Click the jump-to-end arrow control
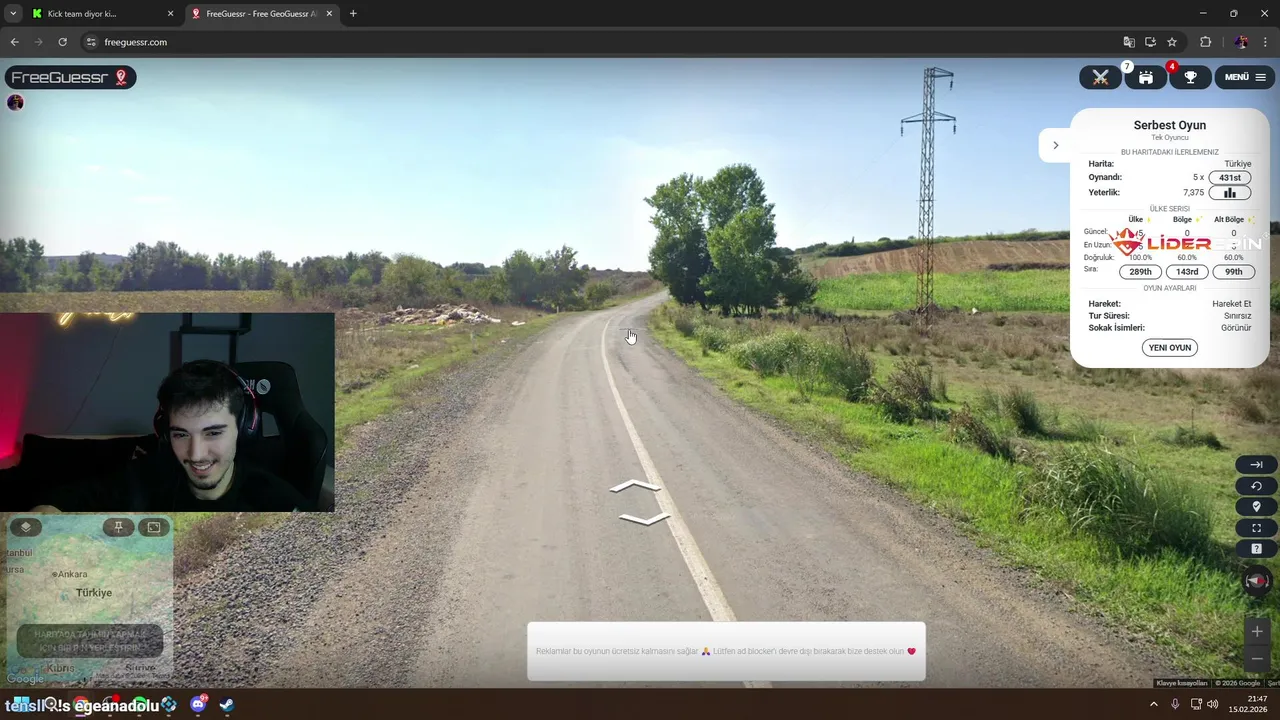This screenshot has width=1280, height=720. pos(1256,465)
